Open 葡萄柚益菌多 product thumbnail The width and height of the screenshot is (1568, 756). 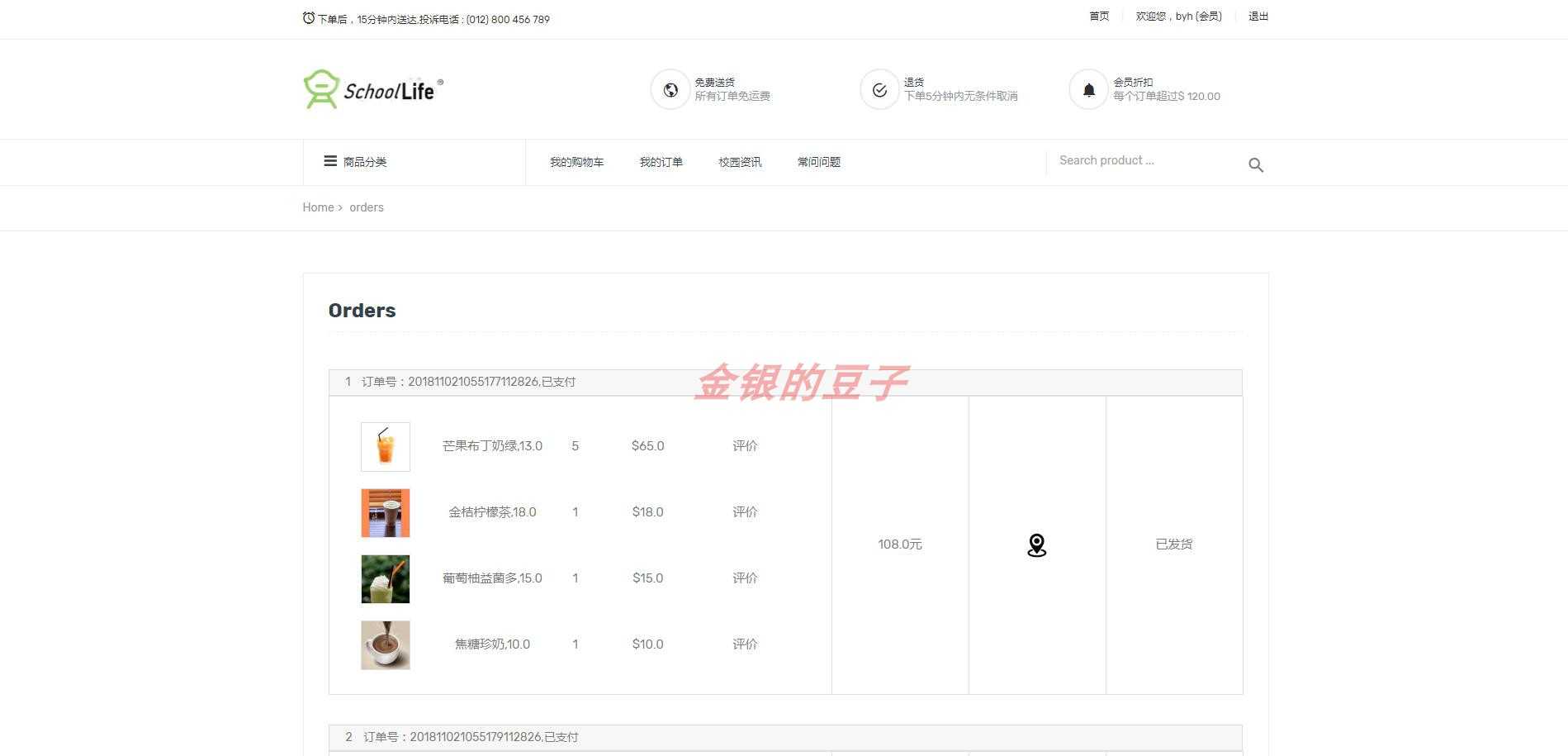pos(386,579)
